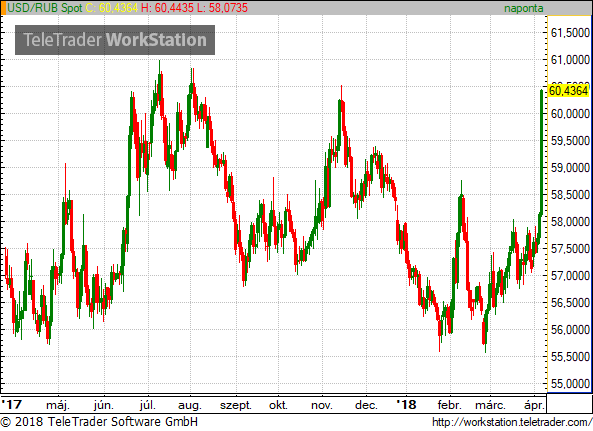Select the 'nov.' month on time axis

(x=321, y=406)
